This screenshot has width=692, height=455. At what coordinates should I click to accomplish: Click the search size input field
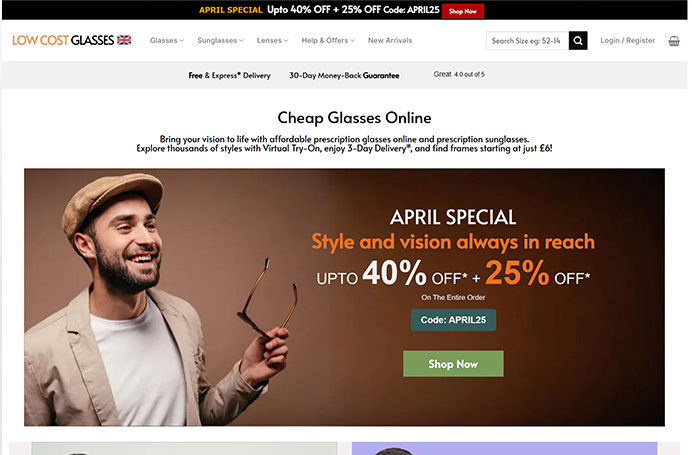coord(527,41)
